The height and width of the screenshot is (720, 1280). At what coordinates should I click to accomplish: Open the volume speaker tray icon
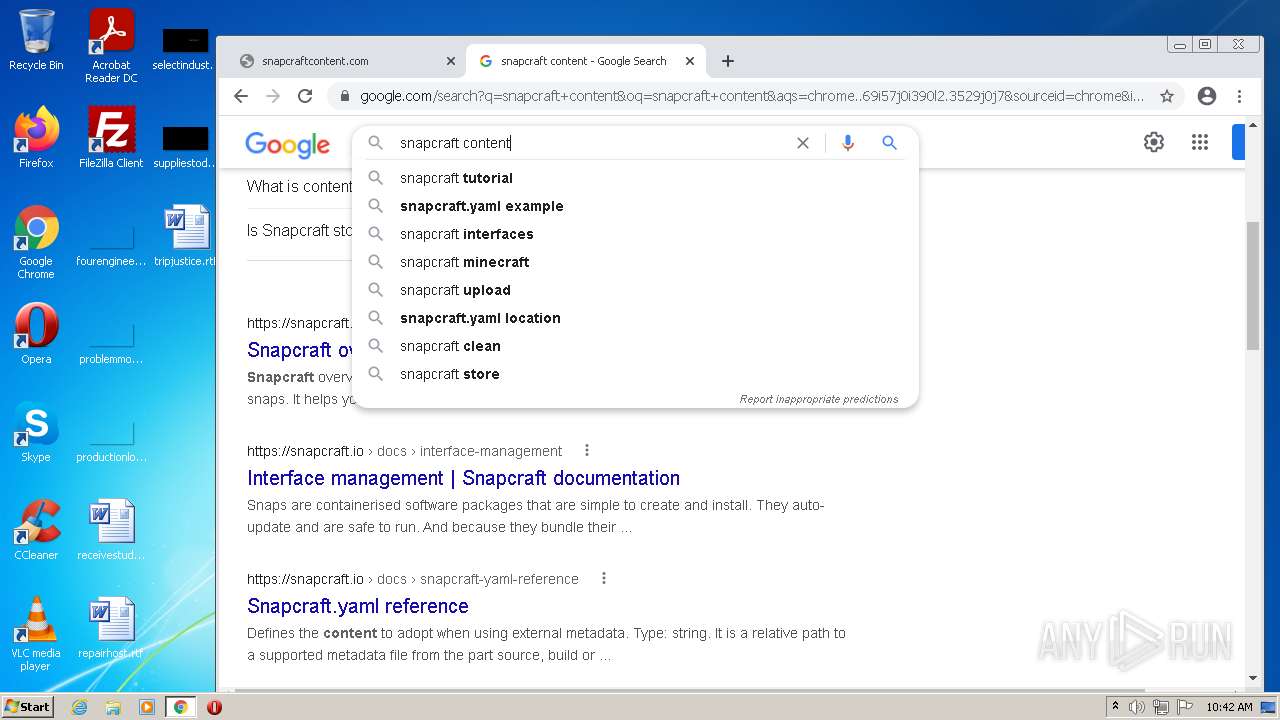tap(1137, 707)
